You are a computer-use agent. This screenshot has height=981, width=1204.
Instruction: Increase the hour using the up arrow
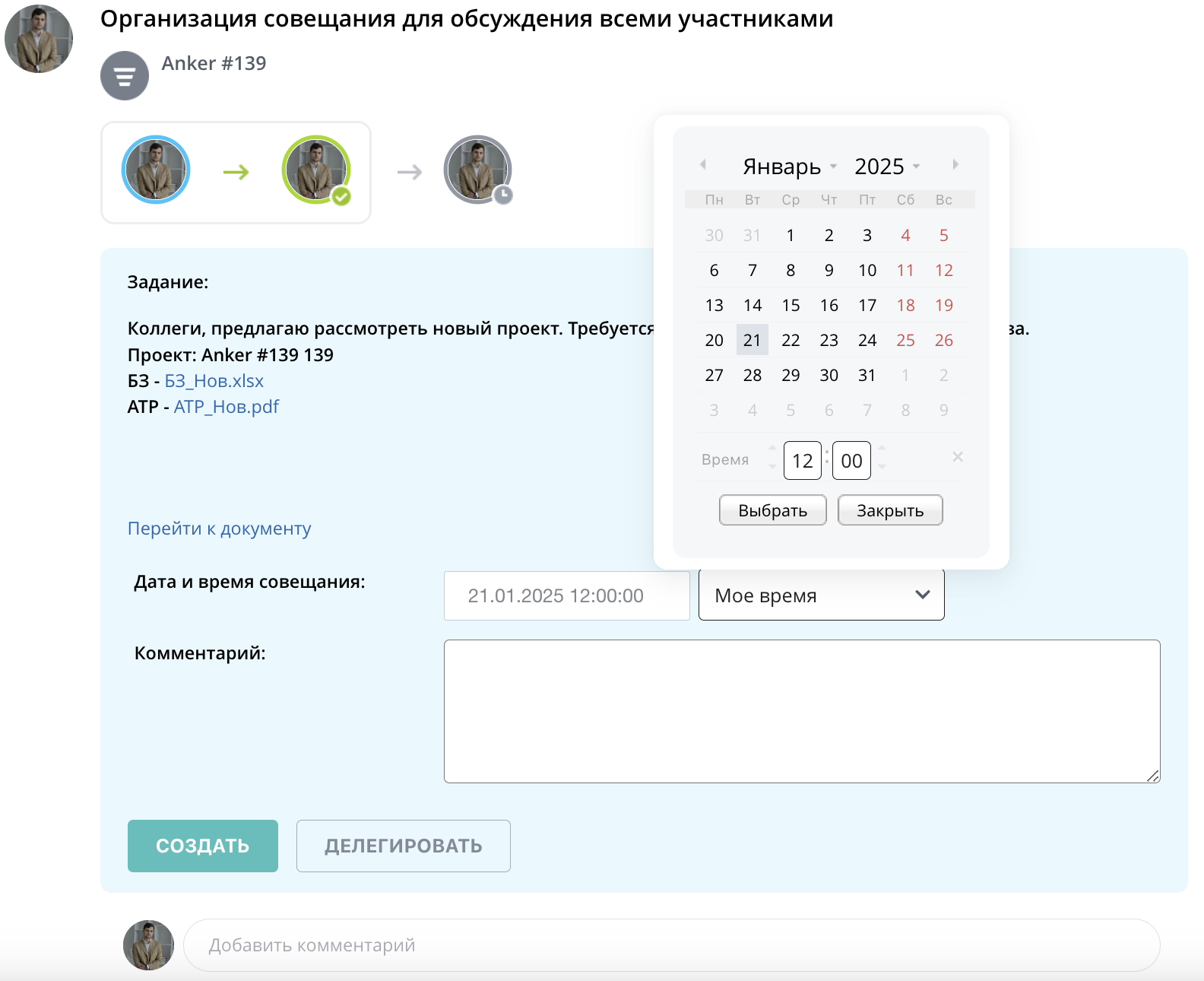[x=772, y=448]
